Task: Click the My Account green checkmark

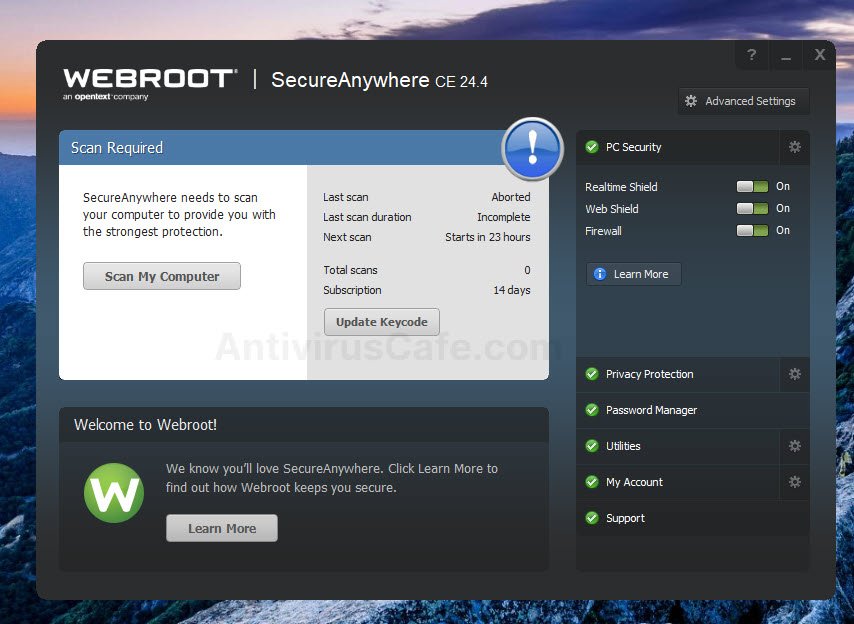Action: (x=591, y=482)
